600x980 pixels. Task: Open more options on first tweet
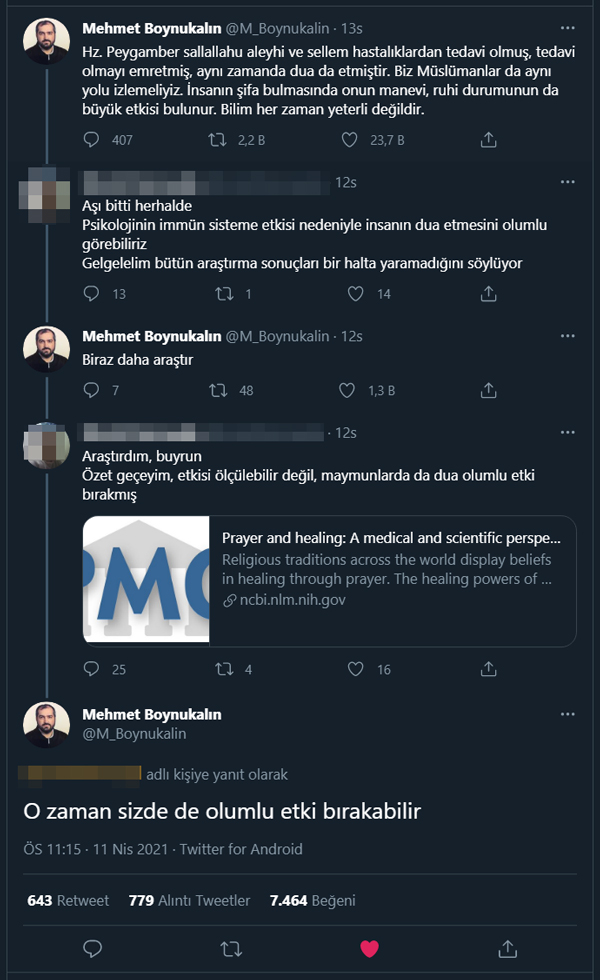point(568,28)
